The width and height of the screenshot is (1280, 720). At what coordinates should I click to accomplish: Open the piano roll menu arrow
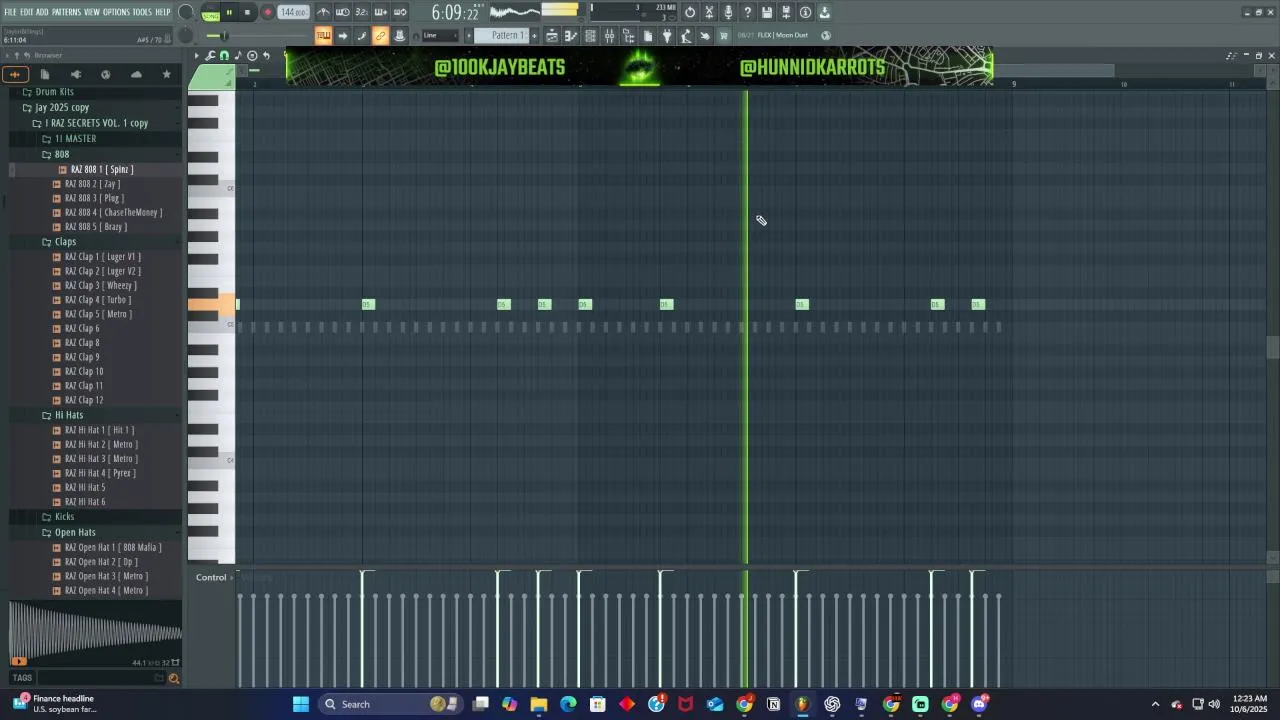pyautogui.click(x=197, y=56)
